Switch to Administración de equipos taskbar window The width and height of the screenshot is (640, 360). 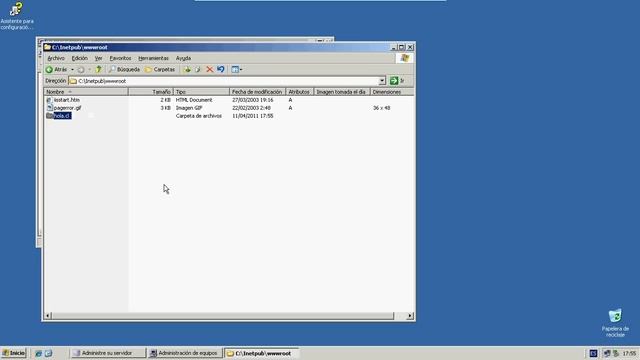(185, 353)
